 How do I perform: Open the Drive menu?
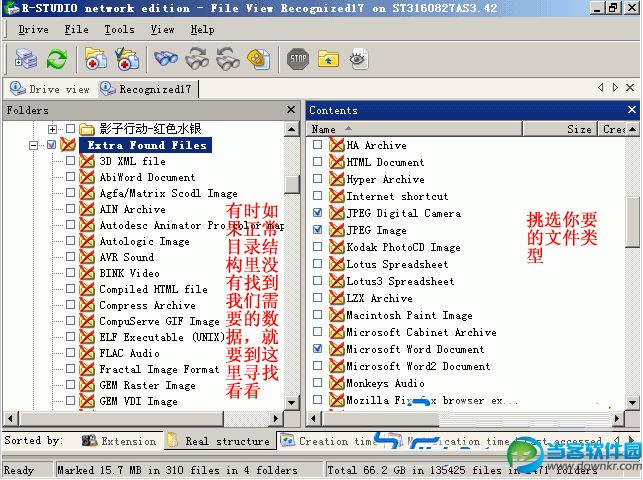click(x=33, y=30)
